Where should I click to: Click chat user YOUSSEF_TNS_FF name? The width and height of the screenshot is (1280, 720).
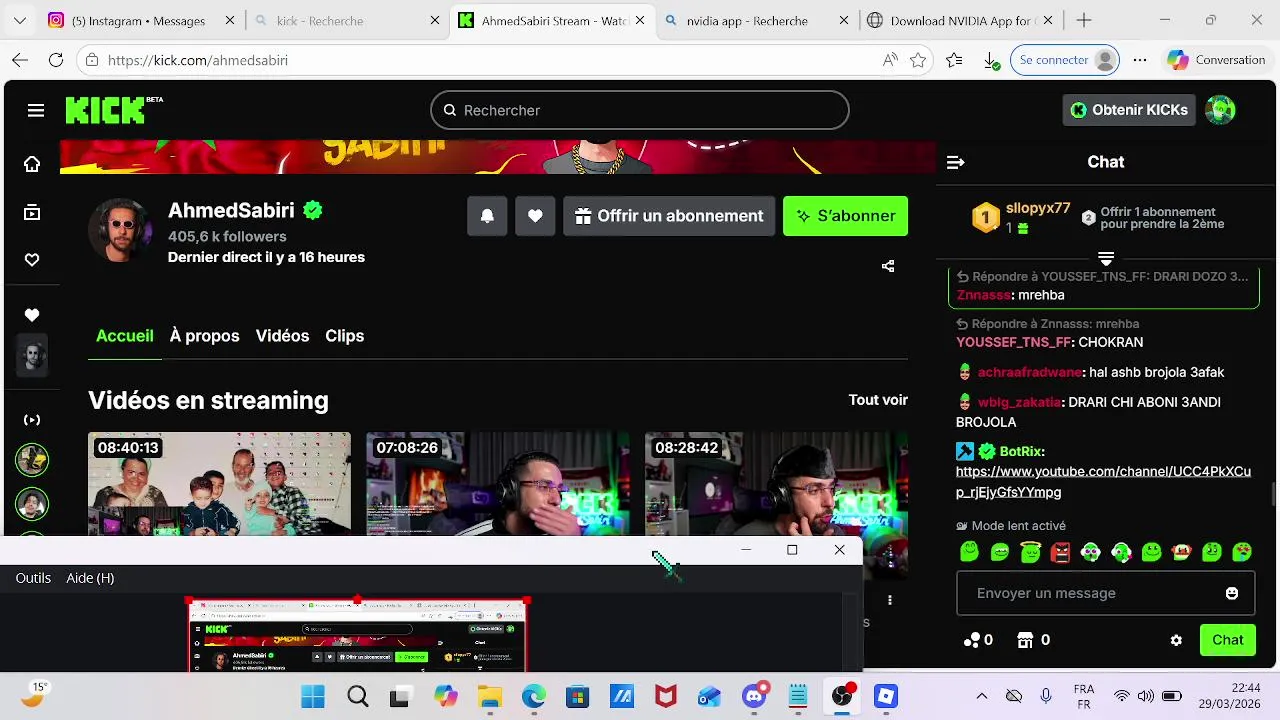point(1014,342)
